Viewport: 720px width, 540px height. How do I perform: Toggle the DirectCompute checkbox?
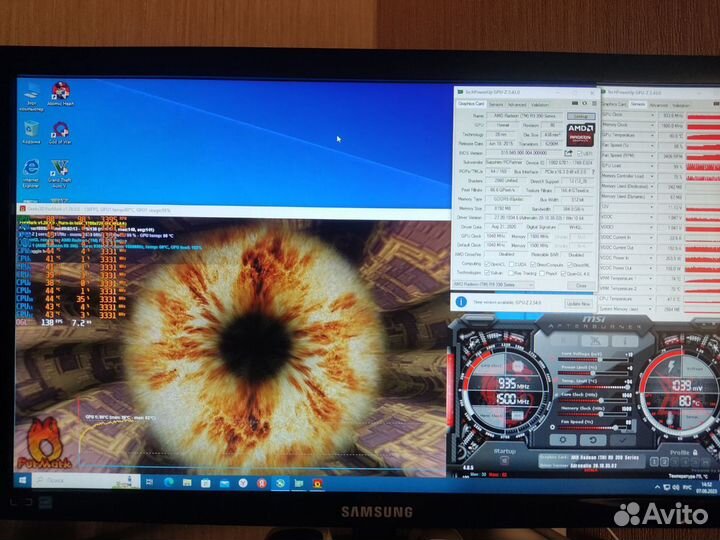click(x=533, y=264)
